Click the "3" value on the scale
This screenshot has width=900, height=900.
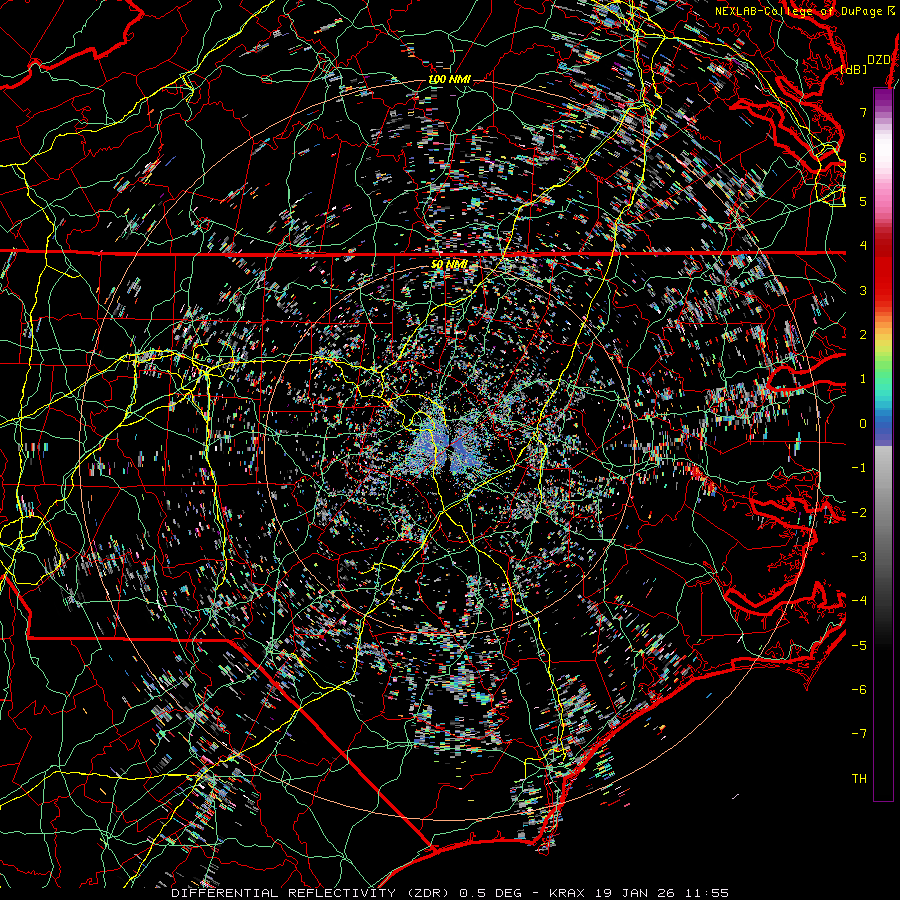pos(863,290)
